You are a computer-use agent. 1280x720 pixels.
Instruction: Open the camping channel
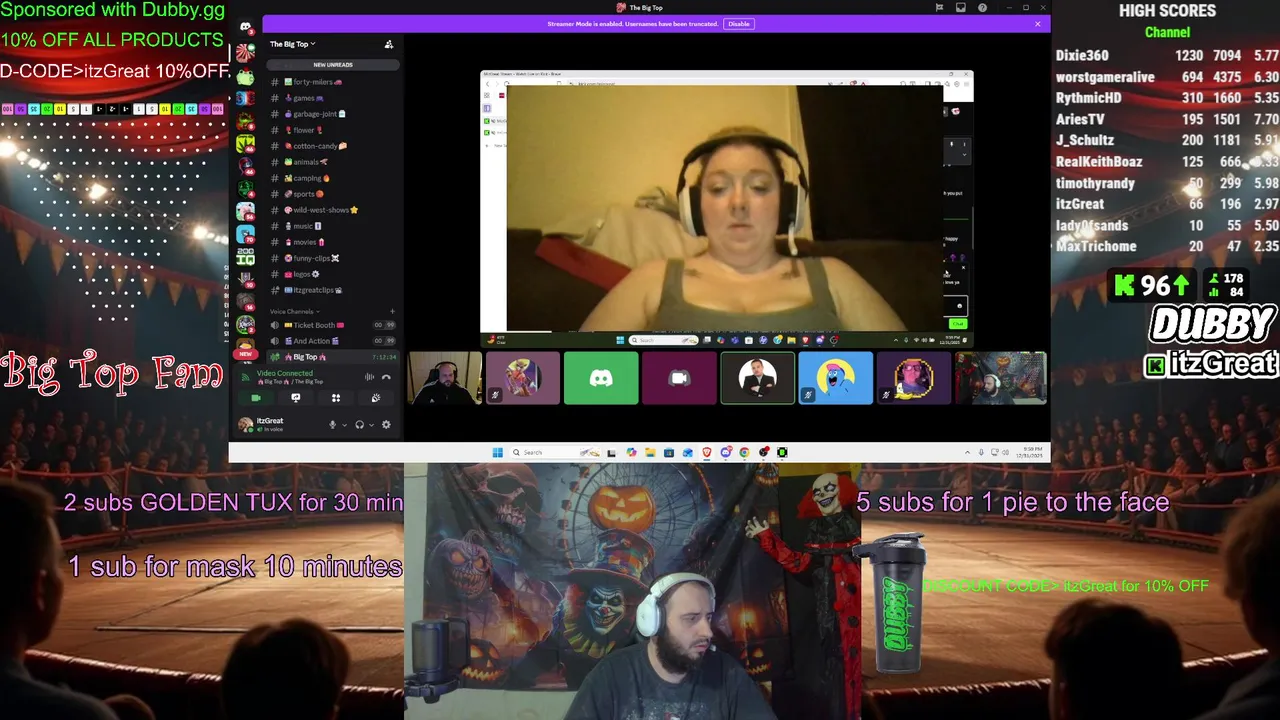point(333,178)
